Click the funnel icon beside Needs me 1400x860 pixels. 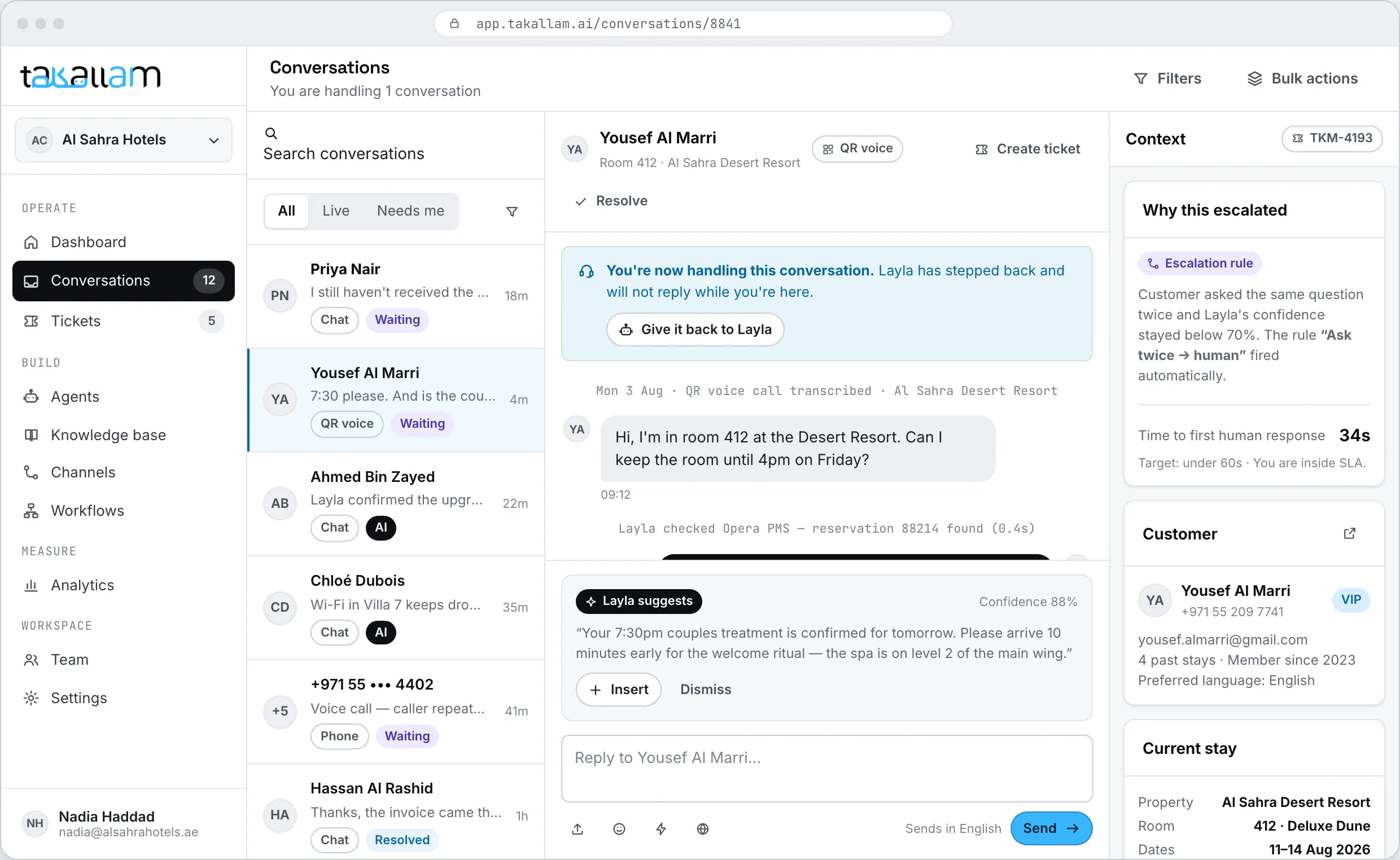tap(512, 212)
